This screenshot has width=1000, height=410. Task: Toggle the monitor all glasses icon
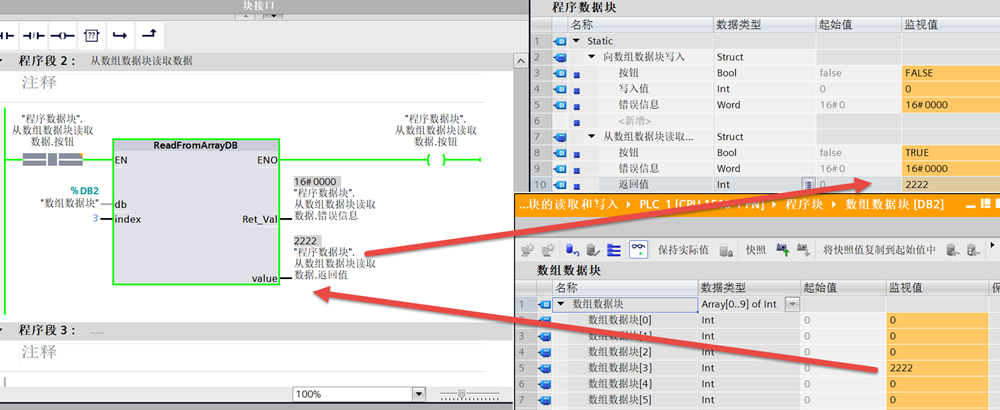(x=637, y=249)
